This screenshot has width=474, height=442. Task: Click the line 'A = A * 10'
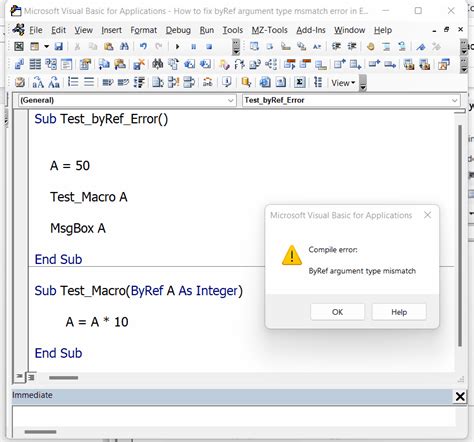point(97,322)
